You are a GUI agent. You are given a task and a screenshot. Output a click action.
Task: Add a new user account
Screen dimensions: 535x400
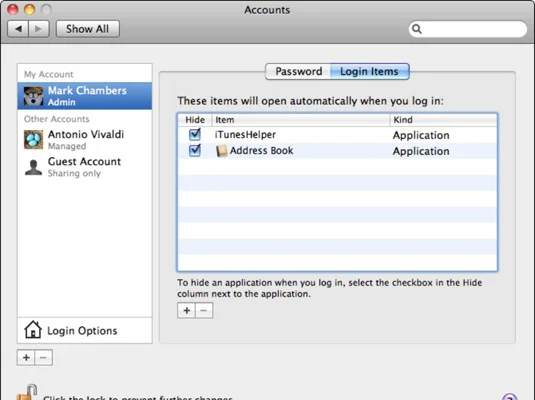(x=26, y=358)
